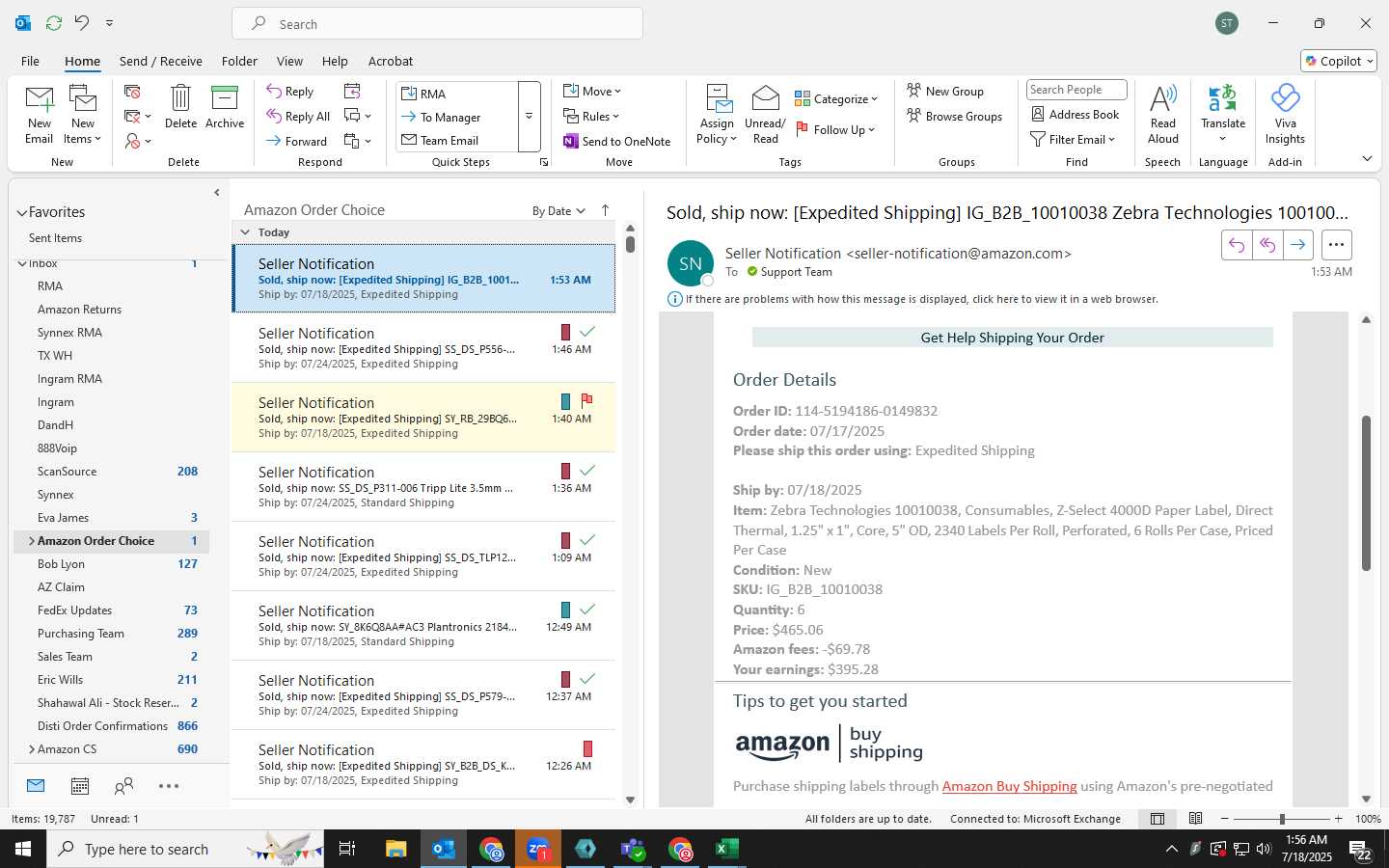Open the Categorize dropdown
Viewport: 1389px width, 868px height.
coord(836,98)
